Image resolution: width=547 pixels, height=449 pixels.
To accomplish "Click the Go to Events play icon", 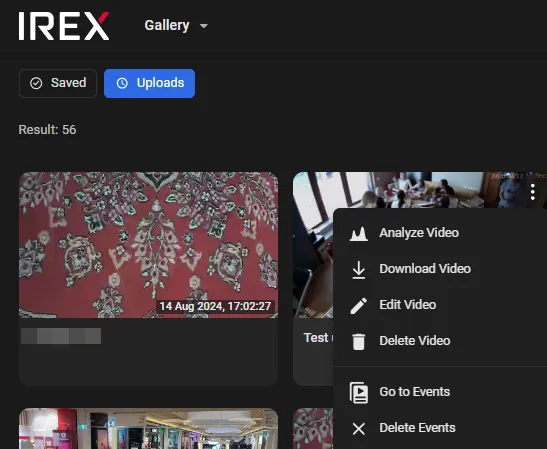I will (x=359, y=393).
